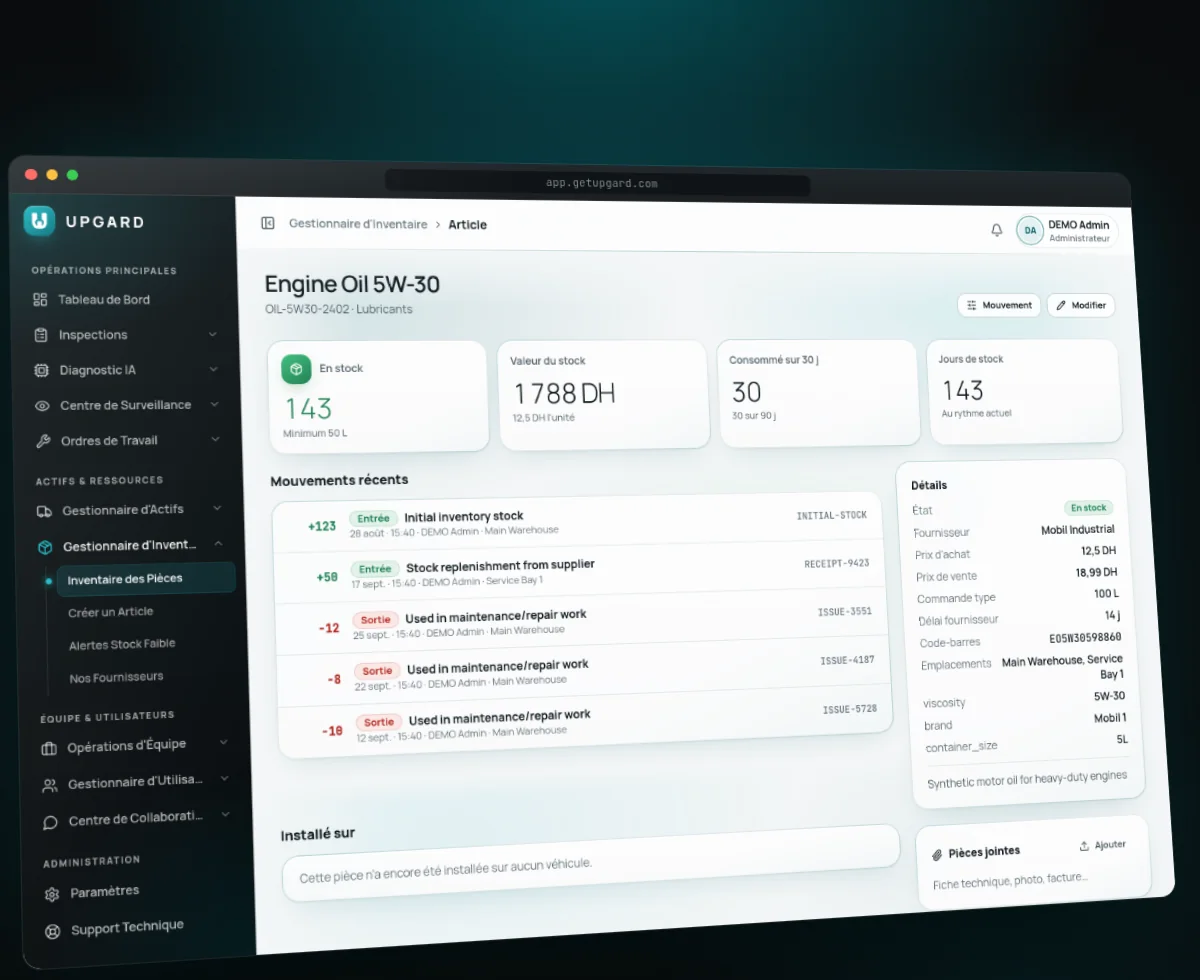Viewport: 1200px width, 980px height.
Task: Click the Centre de Surveillance eye icon
Action: click(42, 406)
